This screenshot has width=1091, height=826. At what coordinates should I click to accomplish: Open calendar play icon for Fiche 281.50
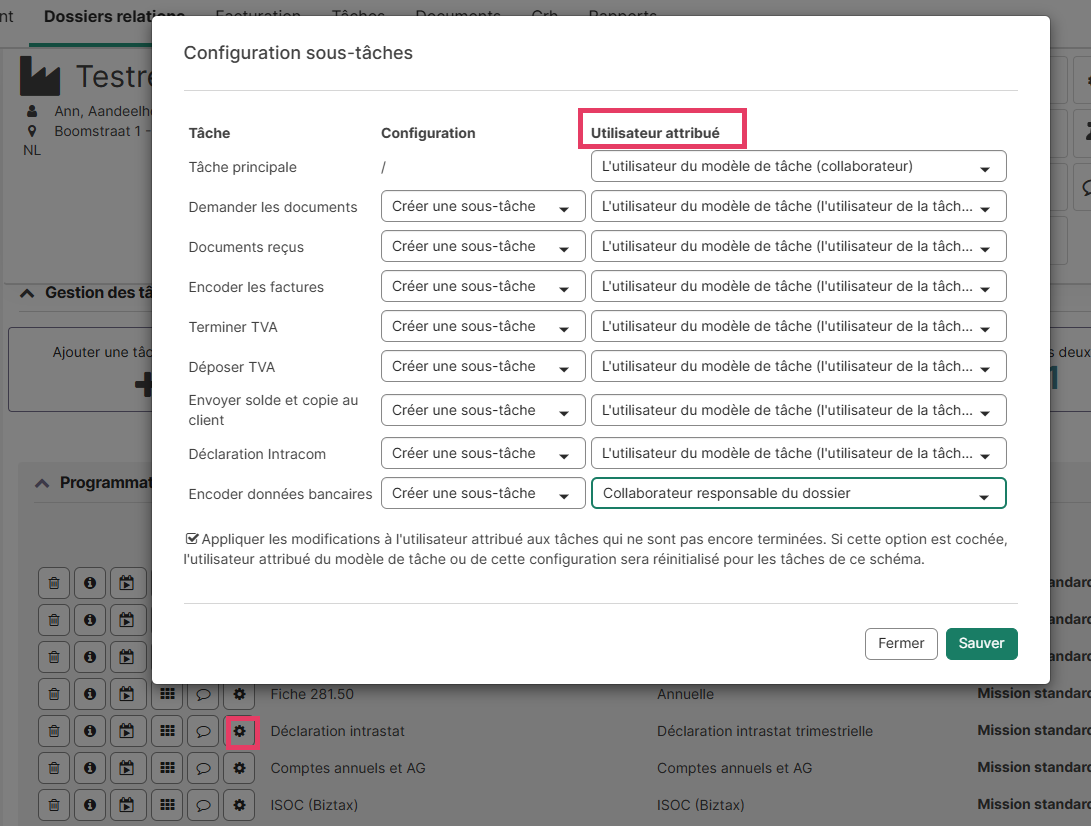pyautogui.click(x=127, y=694)
